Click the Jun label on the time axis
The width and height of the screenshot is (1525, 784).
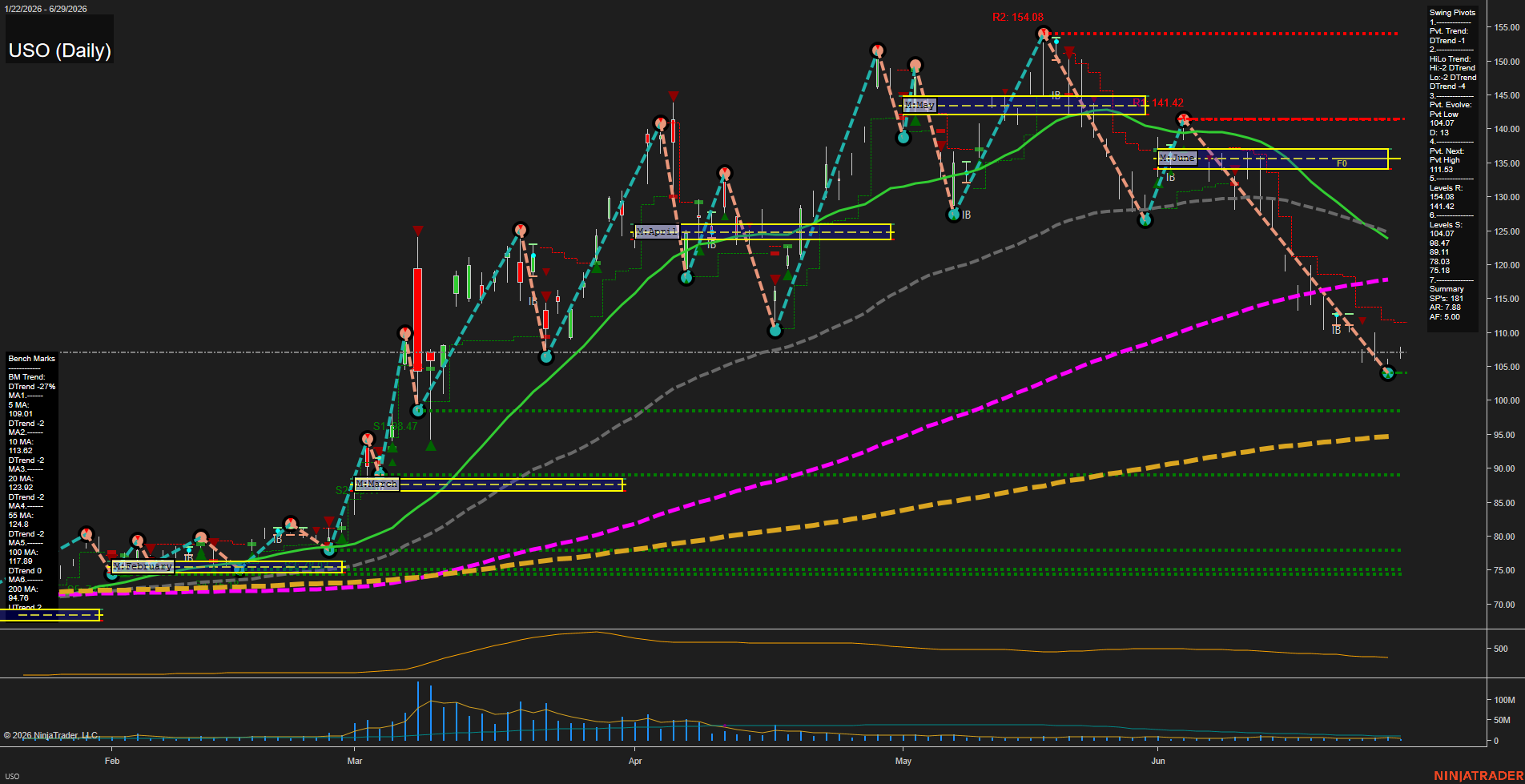pyautogui.click(x=1158, y=761)
